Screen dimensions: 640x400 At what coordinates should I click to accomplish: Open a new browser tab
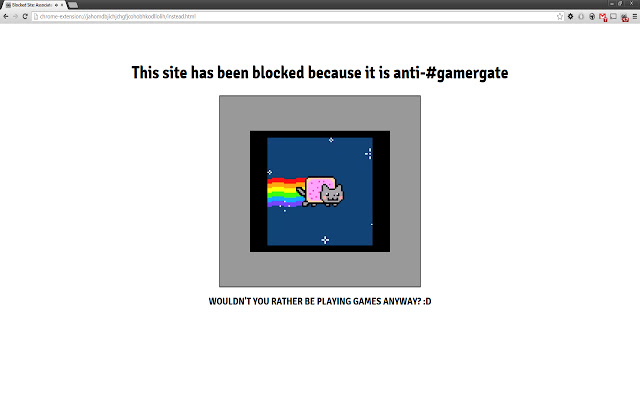pyautogui.click(x=73, y=5)
